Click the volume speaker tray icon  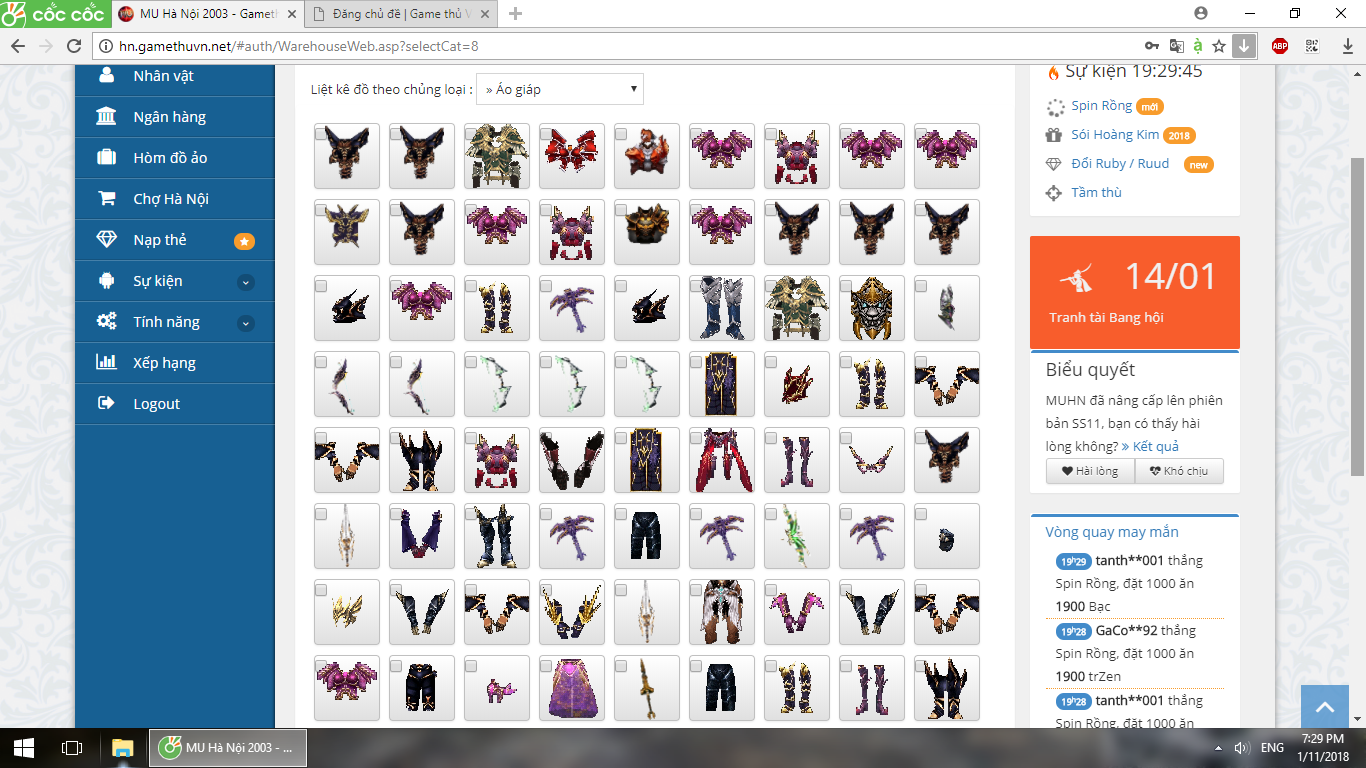point(1241,748)
